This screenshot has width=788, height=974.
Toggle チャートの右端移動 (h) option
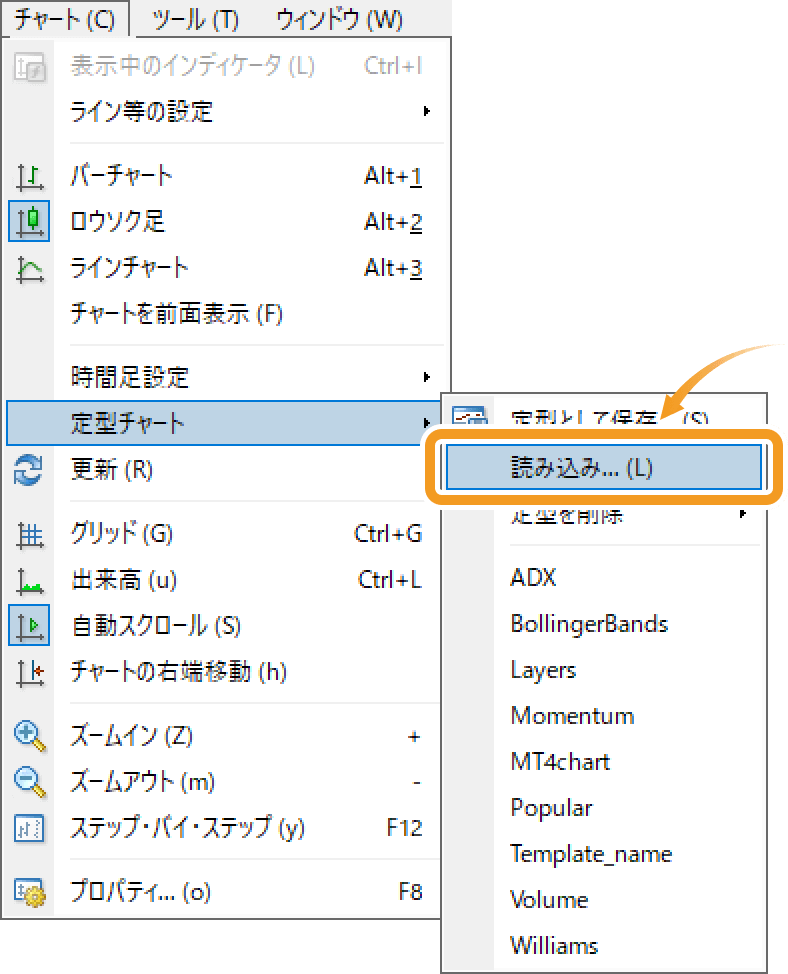[224, 672]
